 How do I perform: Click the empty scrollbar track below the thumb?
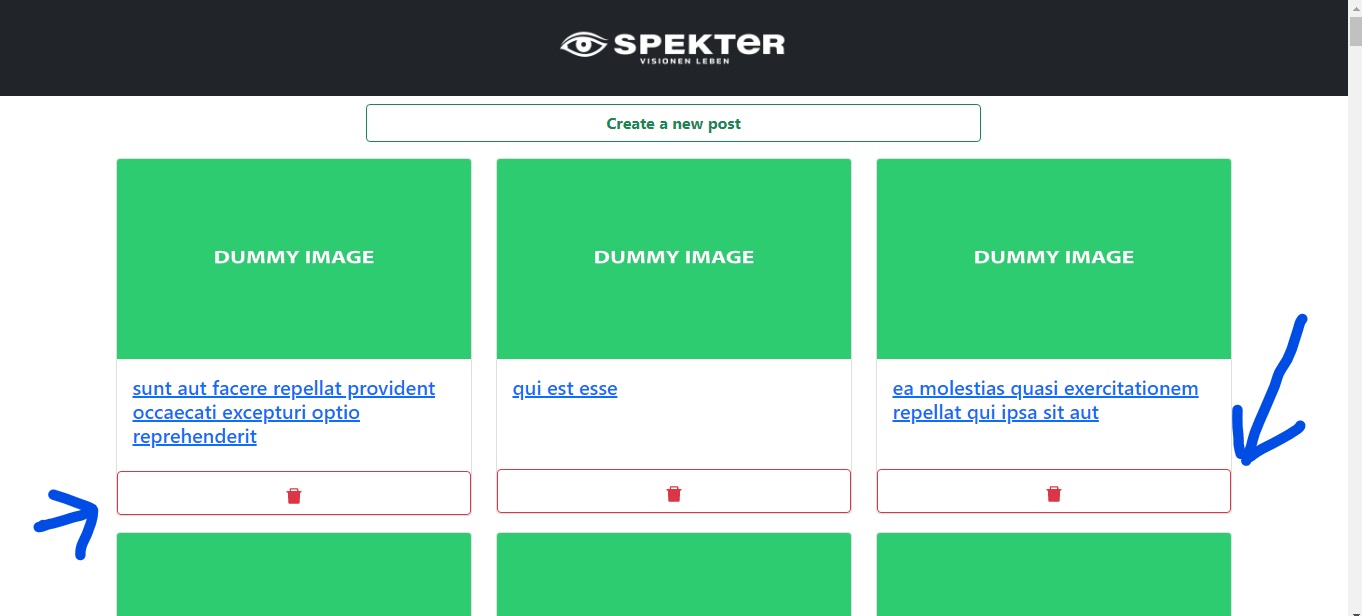1355,330
